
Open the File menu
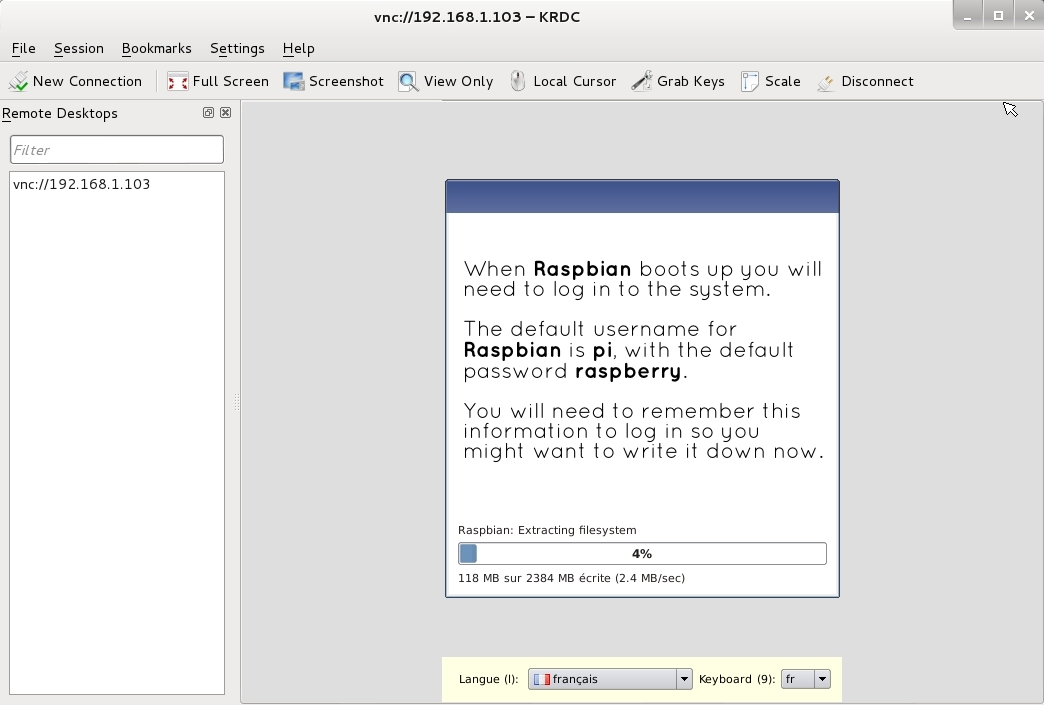click(23, 49)
